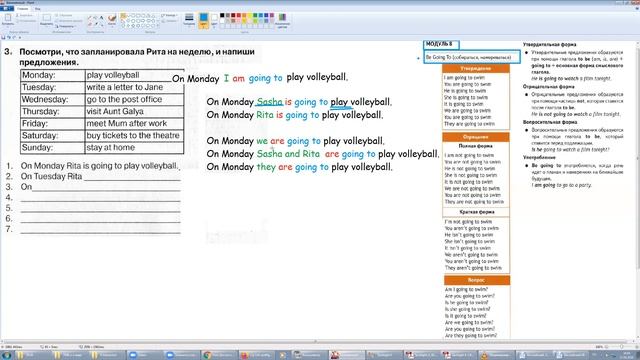Pick the yellow color swatch in palette
Image resolution: width=640 pixels, height=360 pixels.
point(249,16)
